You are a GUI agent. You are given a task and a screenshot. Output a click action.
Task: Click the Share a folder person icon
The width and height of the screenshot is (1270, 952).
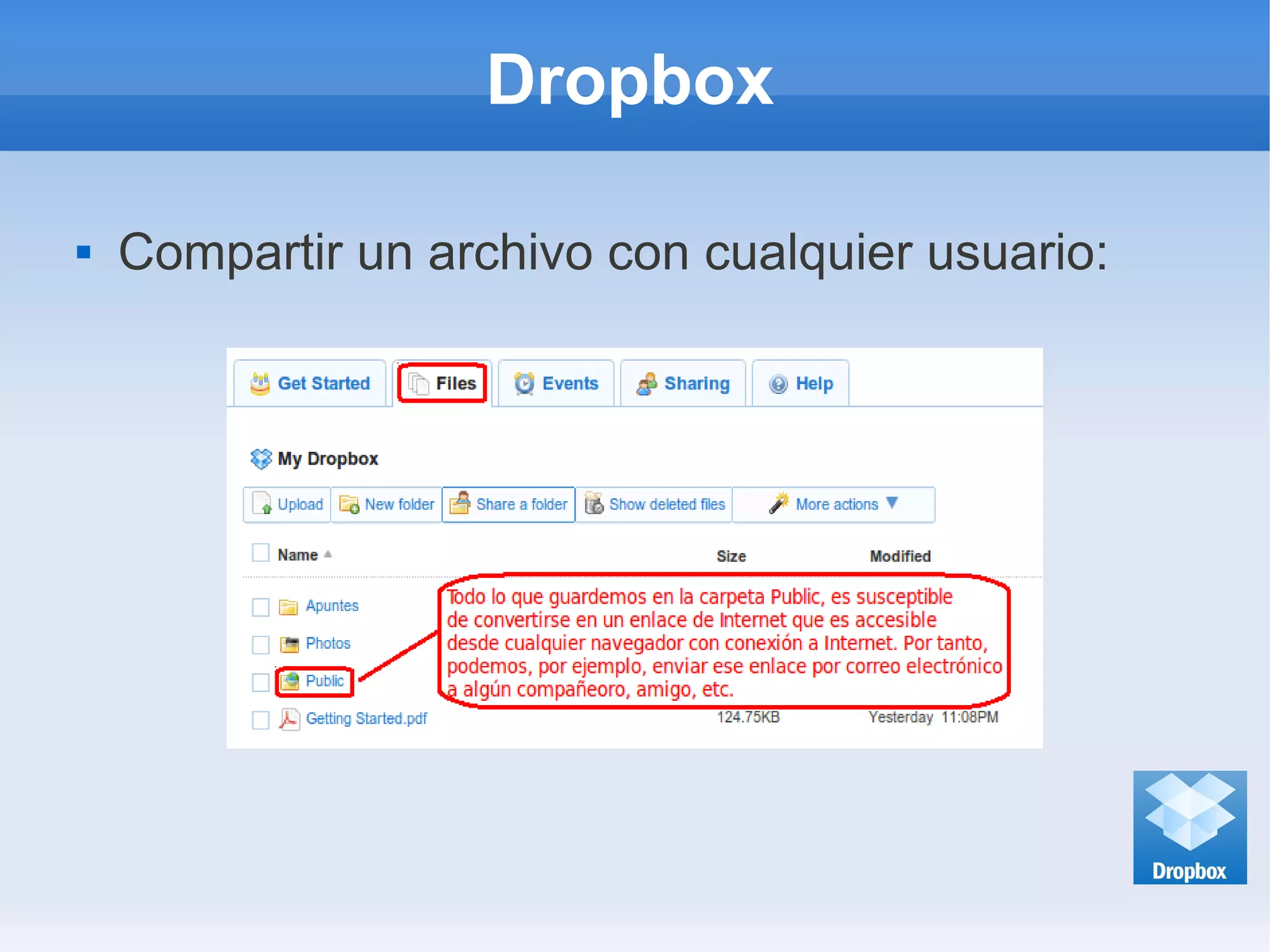tap(460, 503)
